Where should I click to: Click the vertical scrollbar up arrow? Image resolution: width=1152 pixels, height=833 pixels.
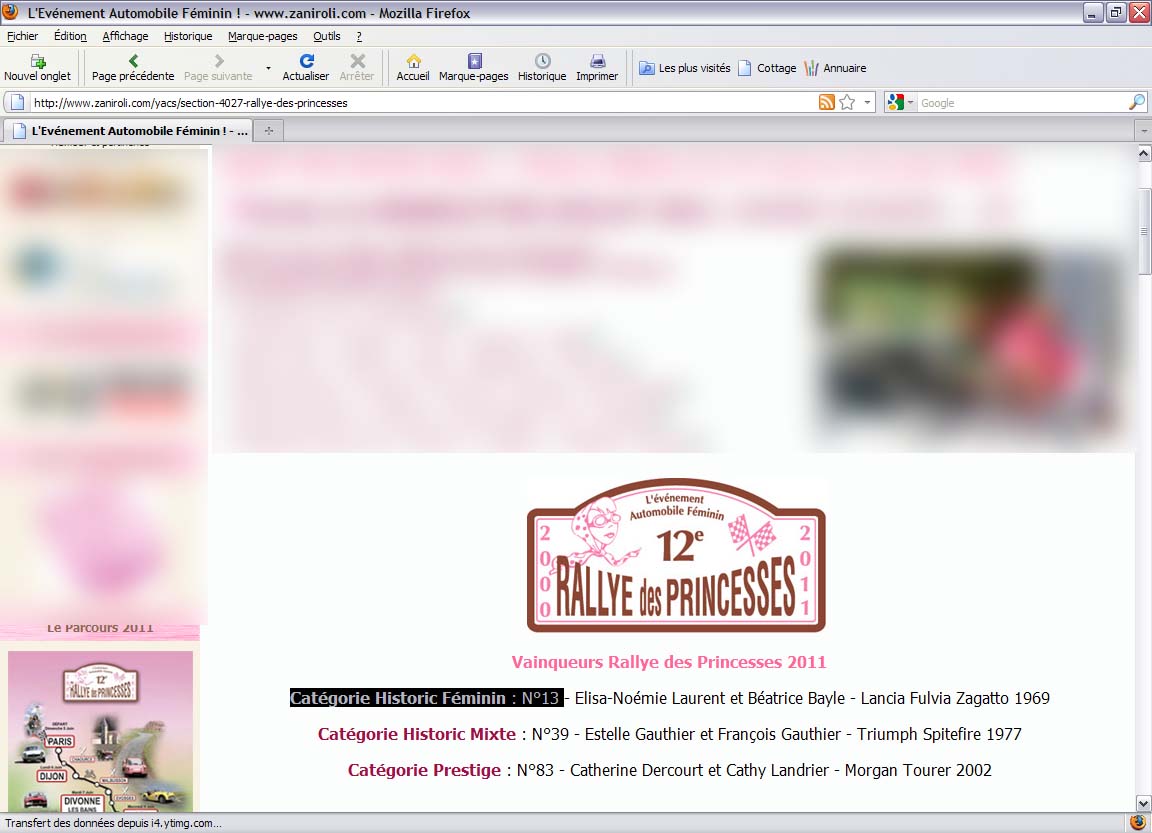pyautogui.click(x=1144, y=154)
